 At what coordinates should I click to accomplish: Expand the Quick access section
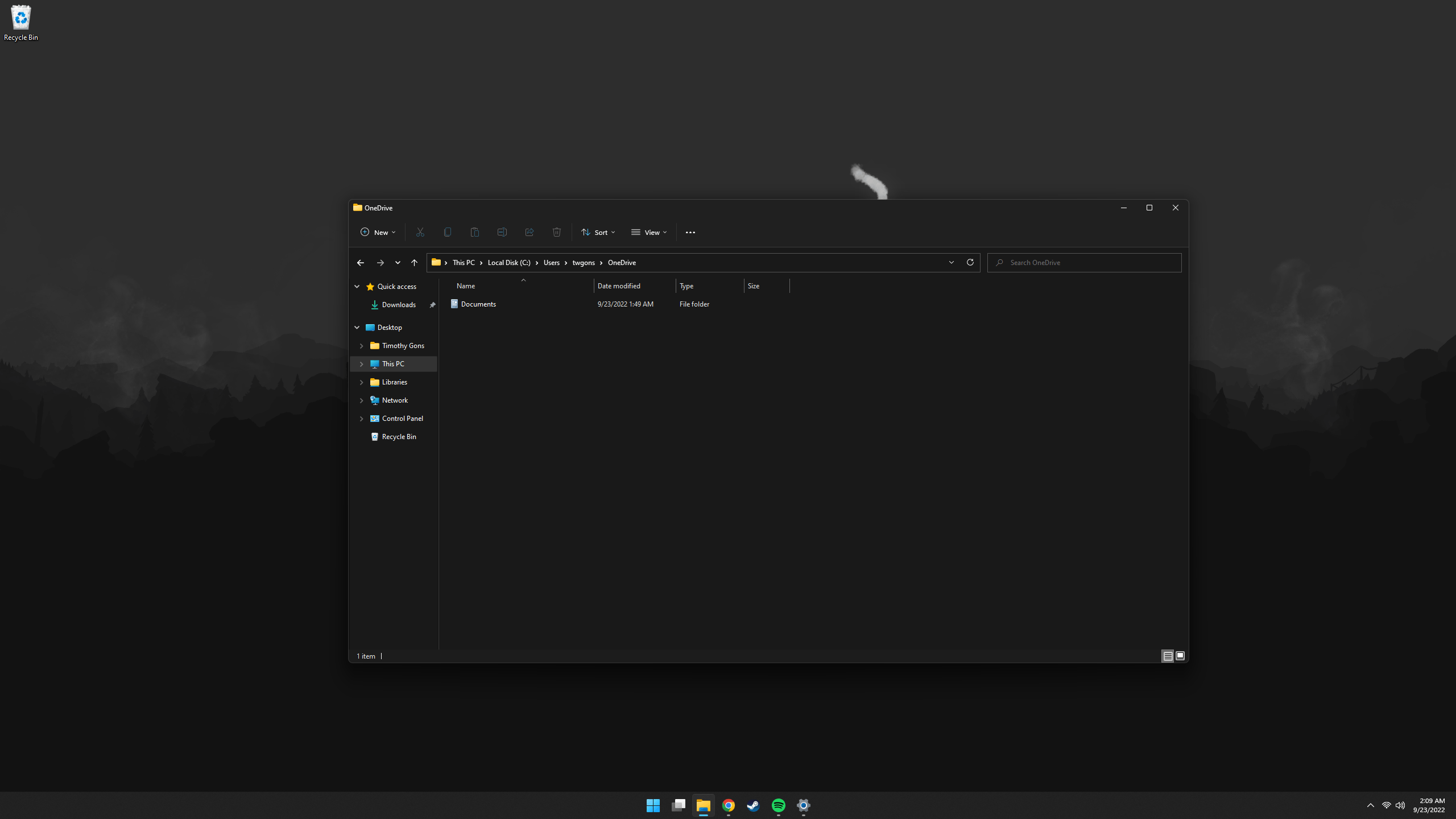[358, 286]
